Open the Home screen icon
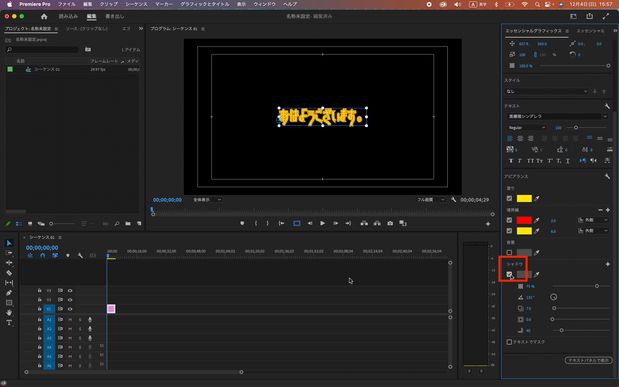Screen dimensions: 619x387 tap(44, 16)
